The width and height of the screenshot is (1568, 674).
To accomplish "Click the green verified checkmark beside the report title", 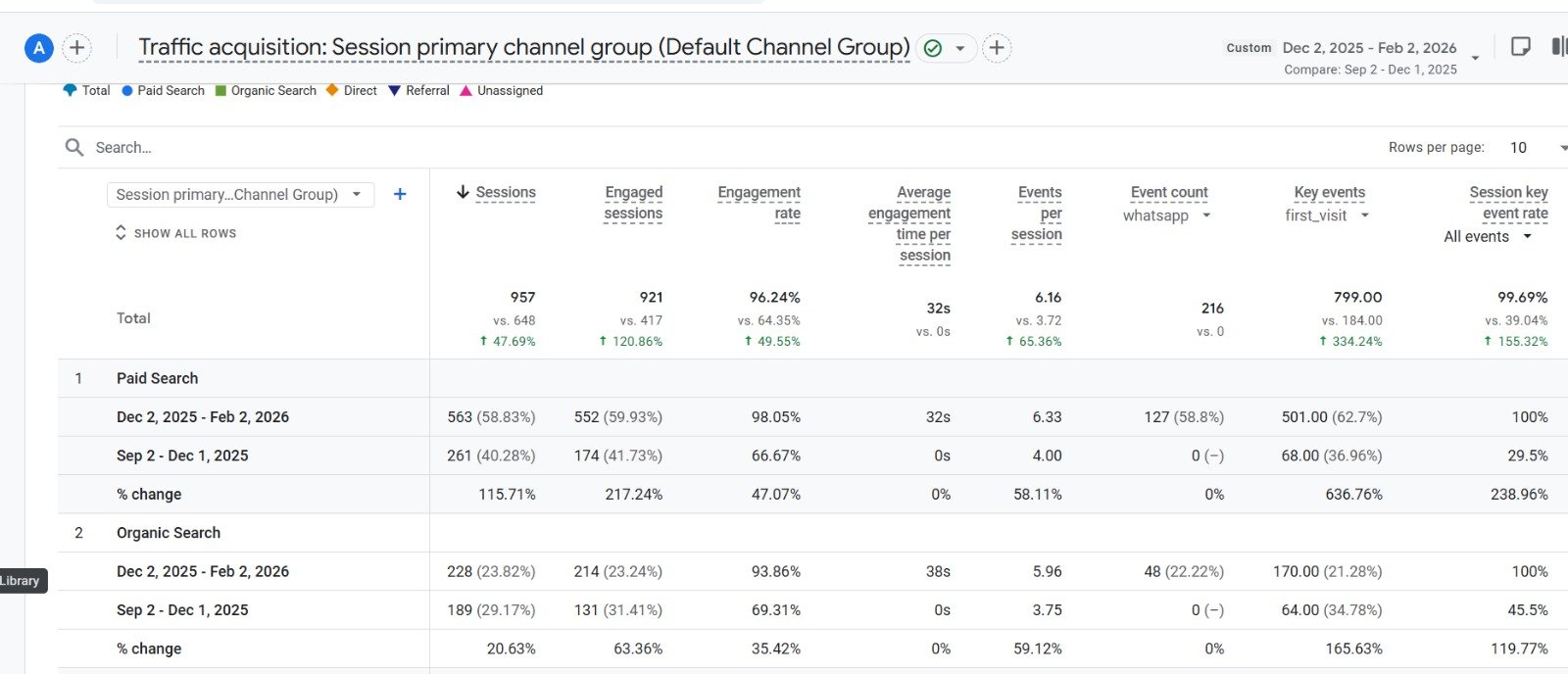I will tap(933, 48).
